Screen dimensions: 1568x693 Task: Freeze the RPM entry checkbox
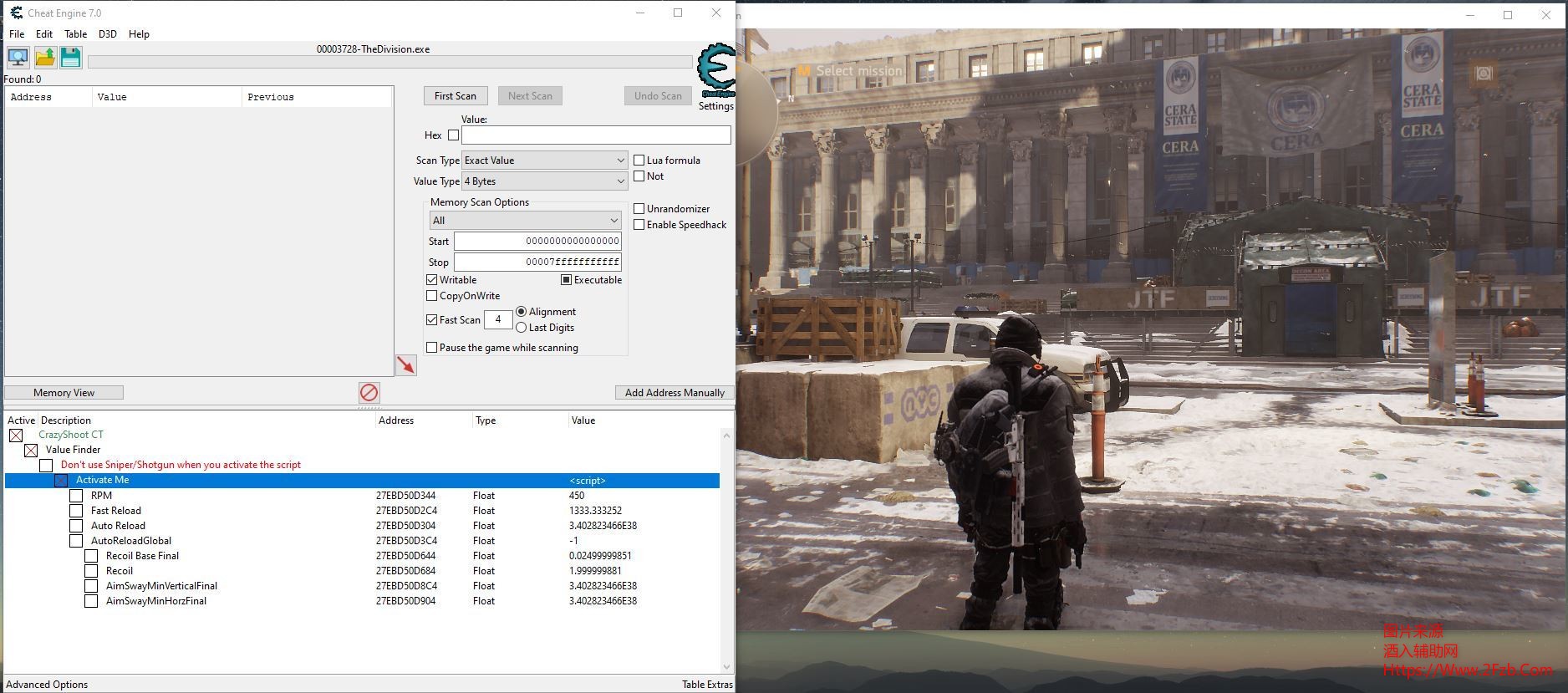click(76, 496)
